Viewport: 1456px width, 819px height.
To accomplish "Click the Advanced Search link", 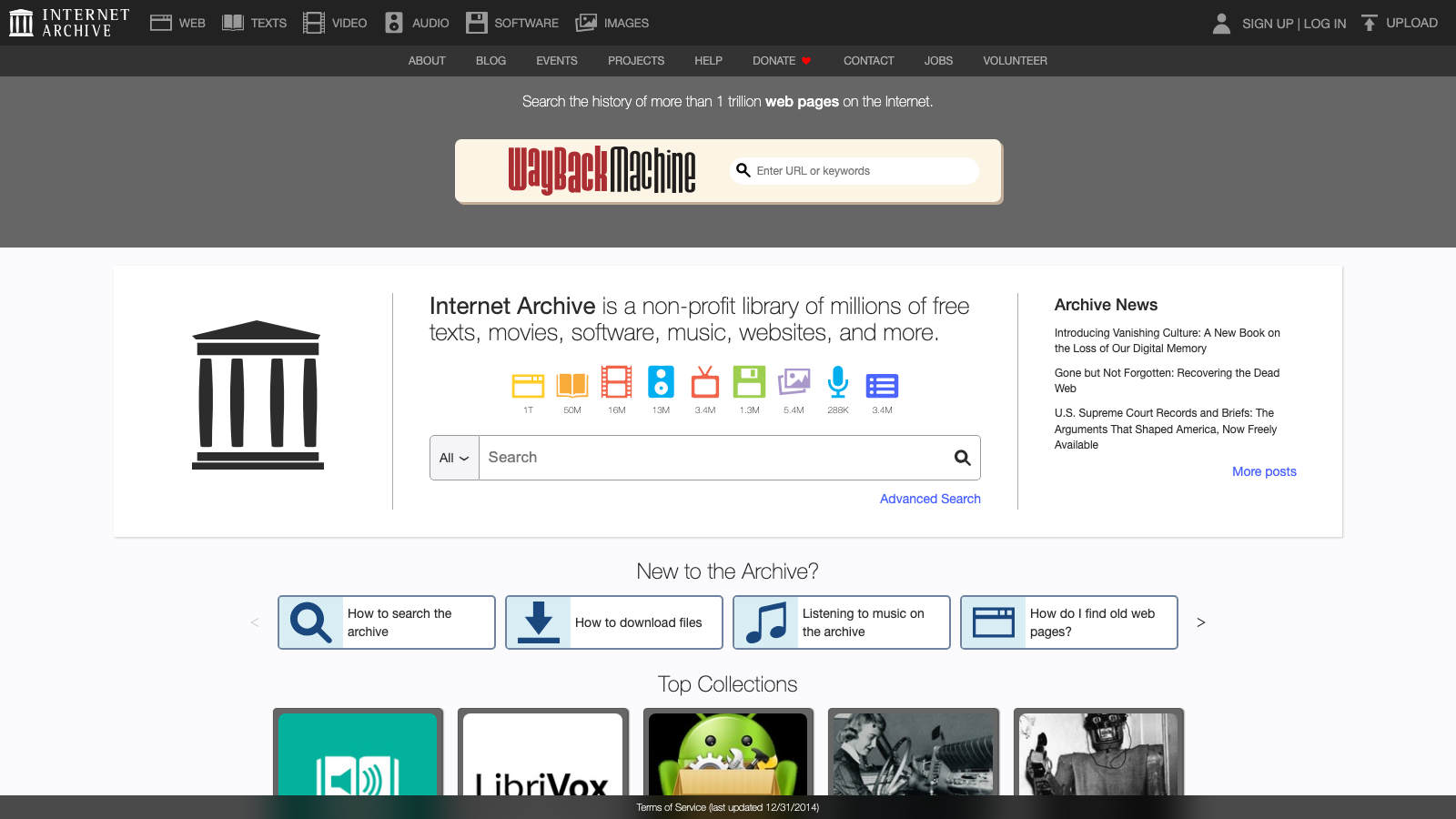I will pyautogui.click(x=929, y=499).
